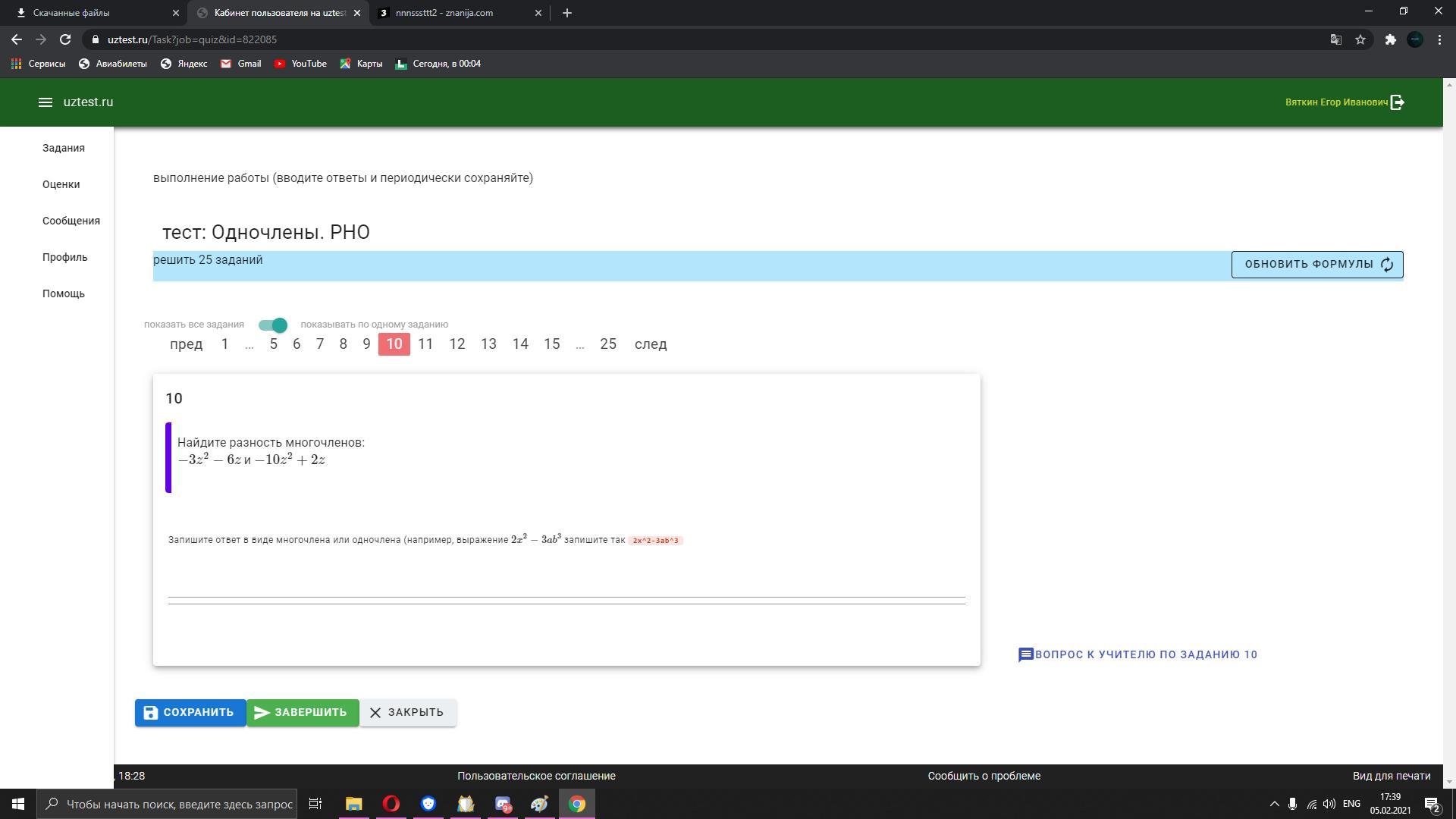Open Chrome extensions puzzle icon
This screenshot has width=1456, height=819.
coord(1390,39)
